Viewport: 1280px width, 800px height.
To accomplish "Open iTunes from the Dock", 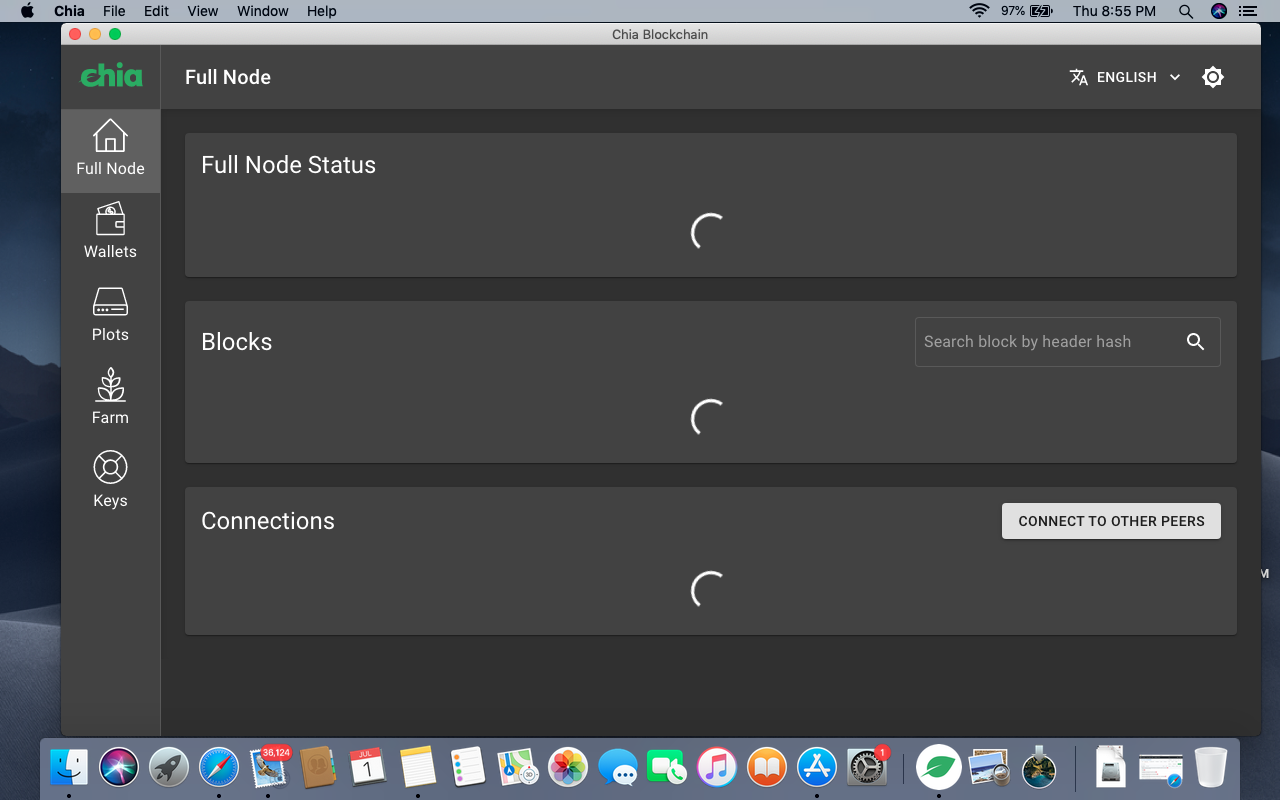I will 717,767.
